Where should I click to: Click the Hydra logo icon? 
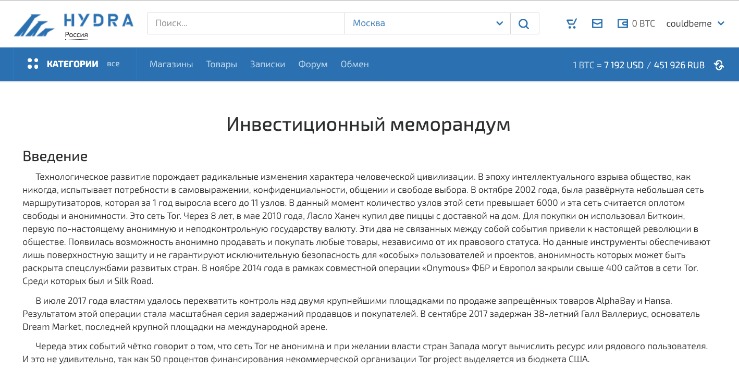34,25
